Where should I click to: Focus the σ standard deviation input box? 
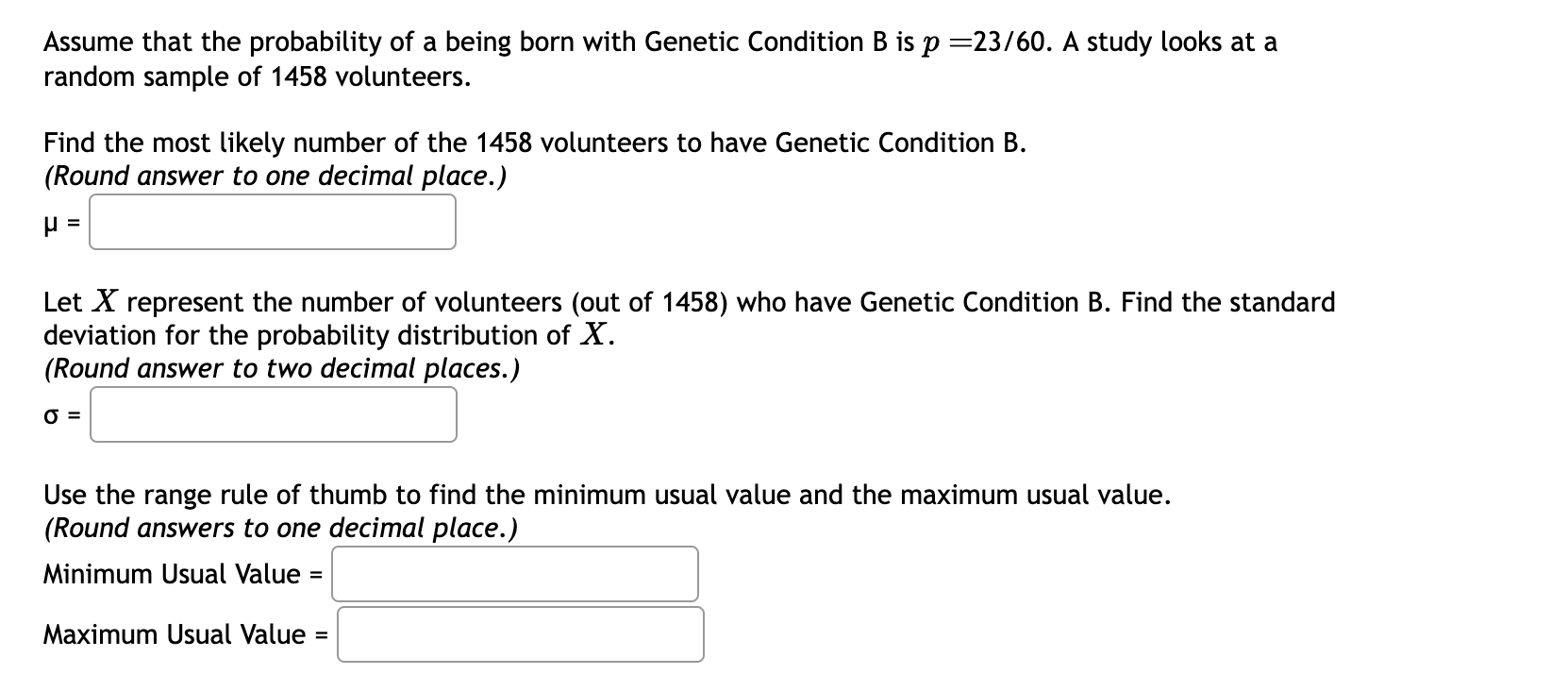[274, 414]
